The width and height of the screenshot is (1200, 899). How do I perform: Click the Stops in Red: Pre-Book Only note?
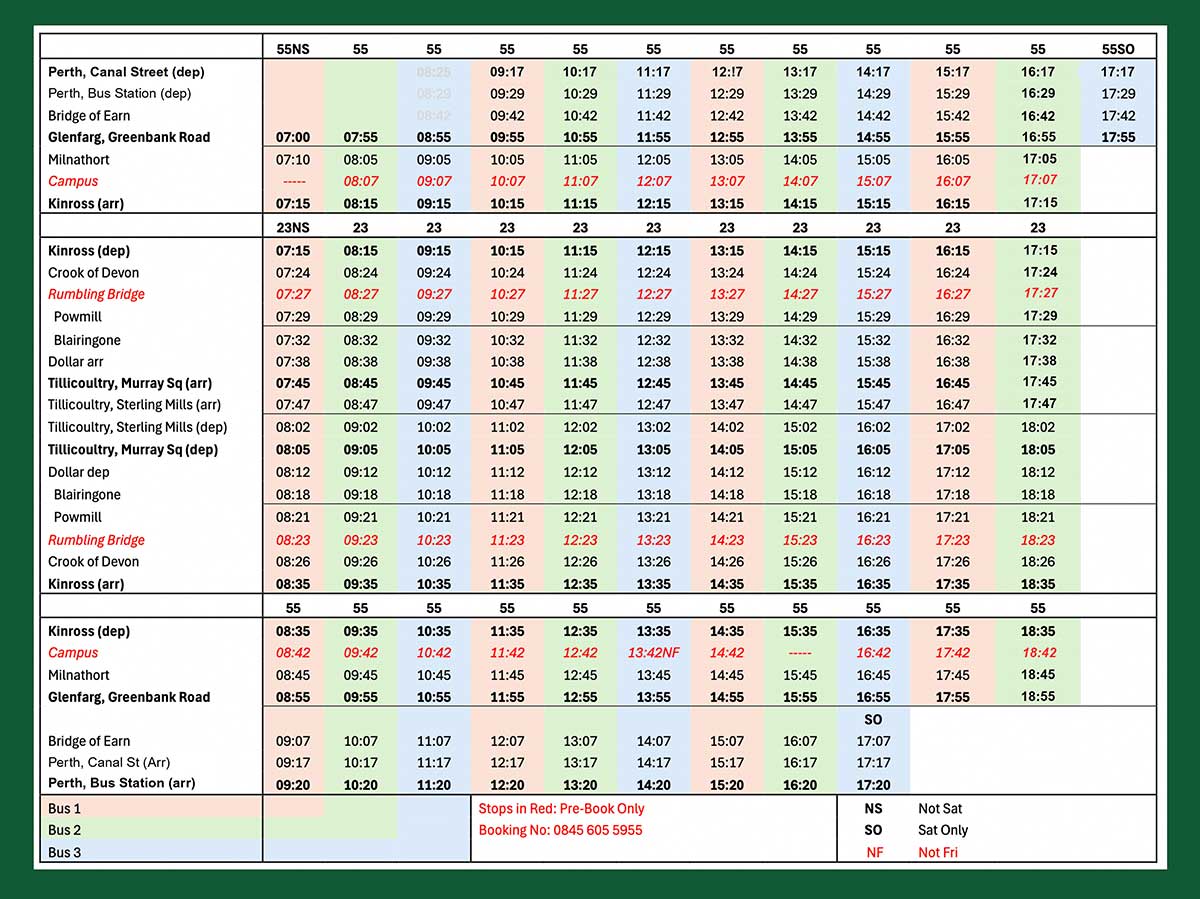point(561,808)
